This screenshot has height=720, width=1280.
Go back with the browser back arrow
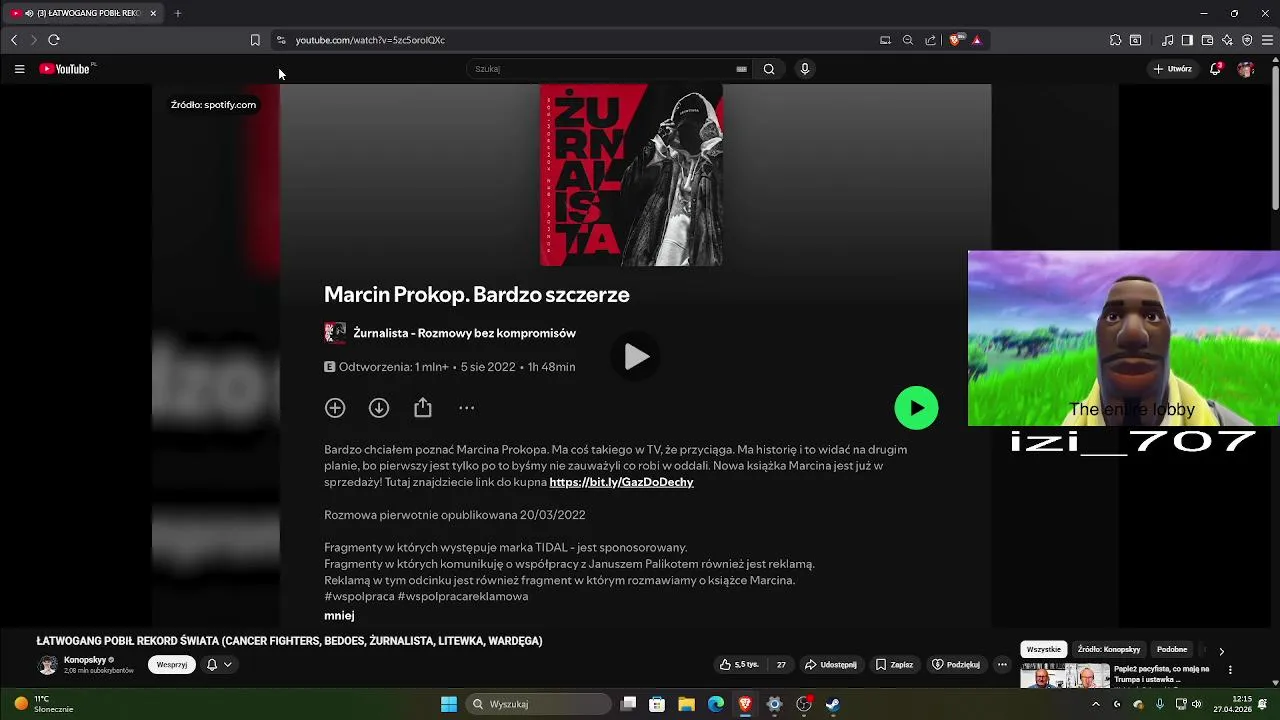pyautogui.click(x=14, y=40)
